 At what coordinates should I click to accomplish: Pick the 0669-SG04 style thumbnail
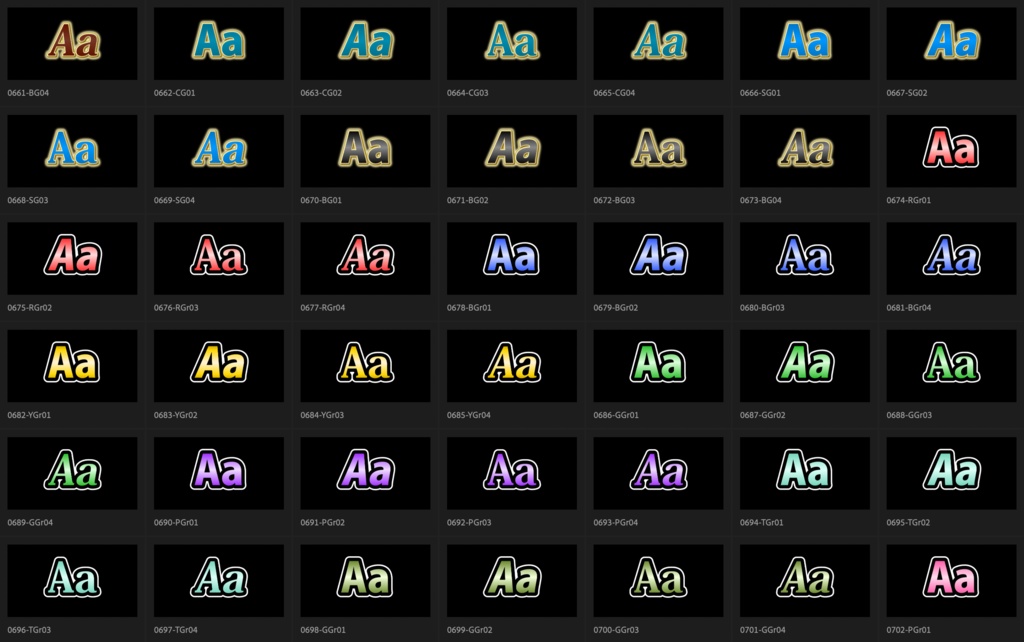(x=218, y=150)
